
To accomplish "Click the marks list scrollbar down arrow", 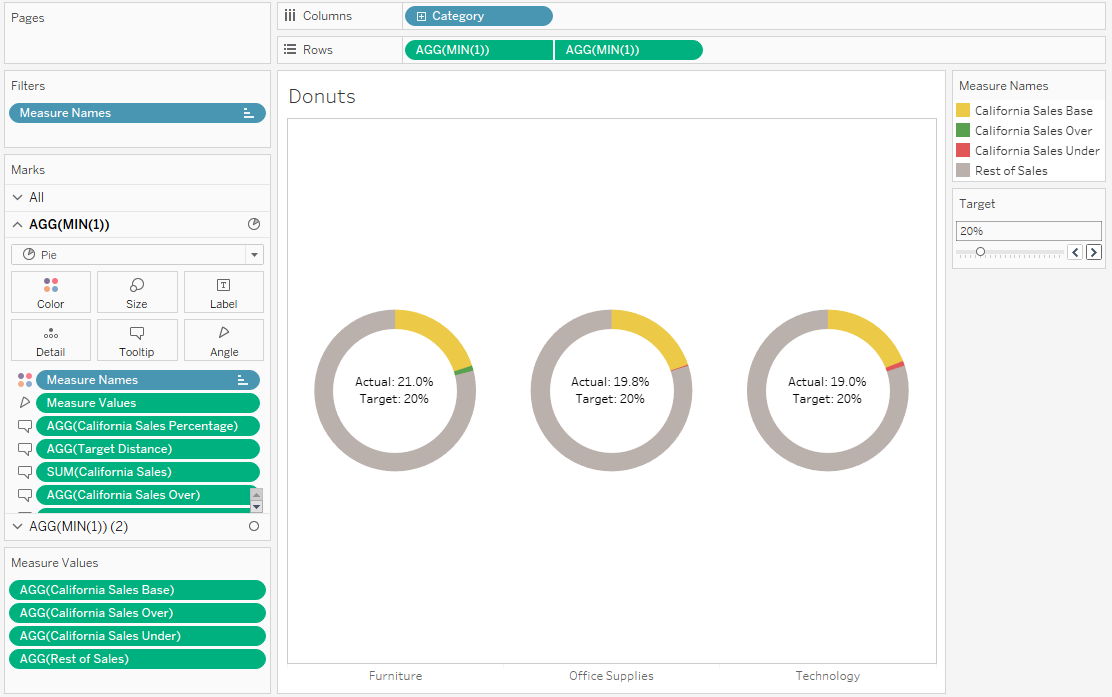I will 257,507.
